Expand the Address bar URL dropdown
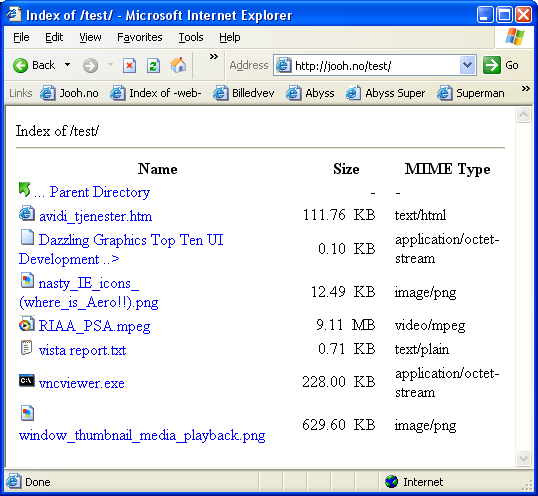 tap(467, 65)
